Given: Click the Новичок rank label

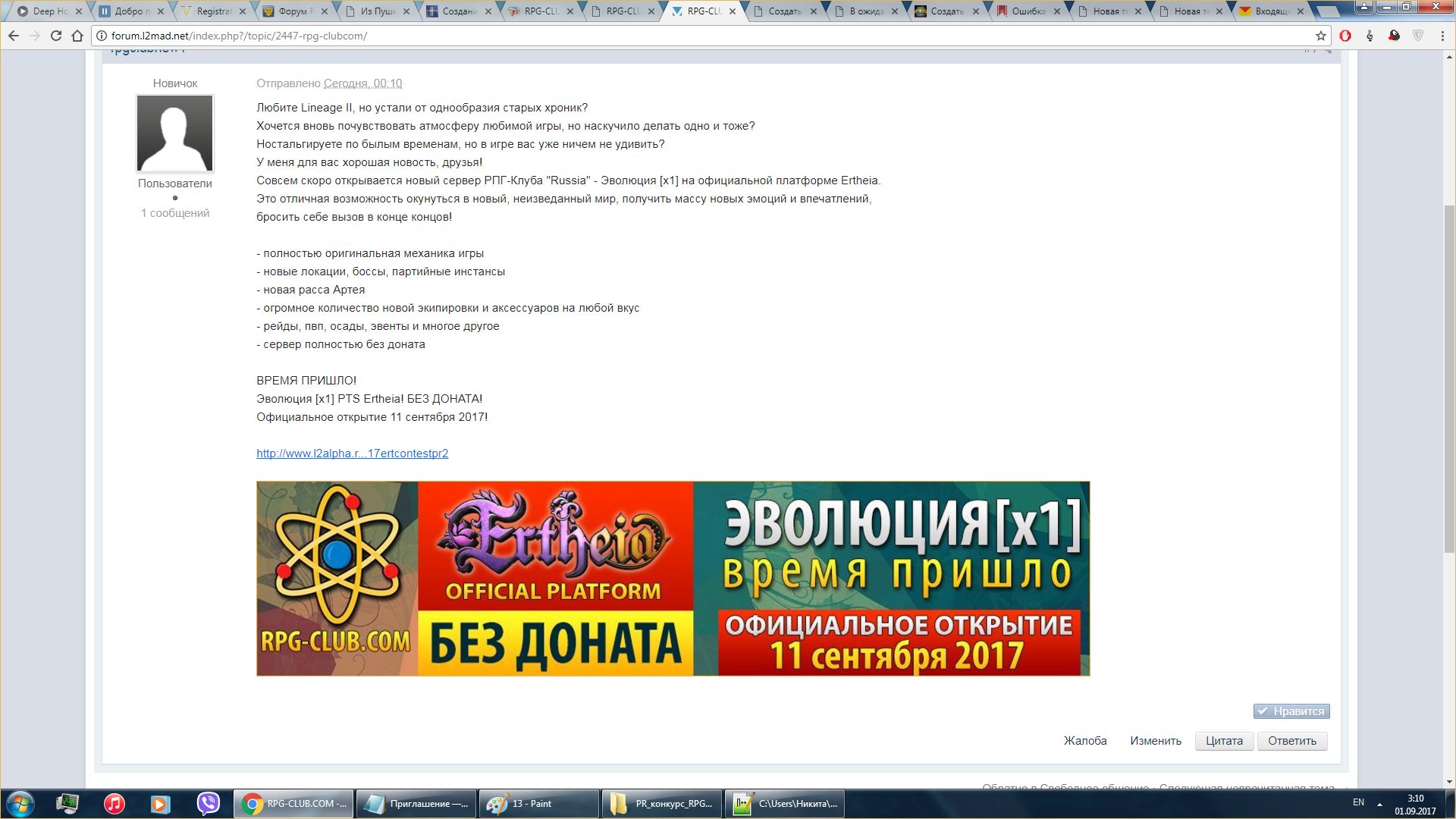Looking at the screenshot, I should tap(175, 83).
